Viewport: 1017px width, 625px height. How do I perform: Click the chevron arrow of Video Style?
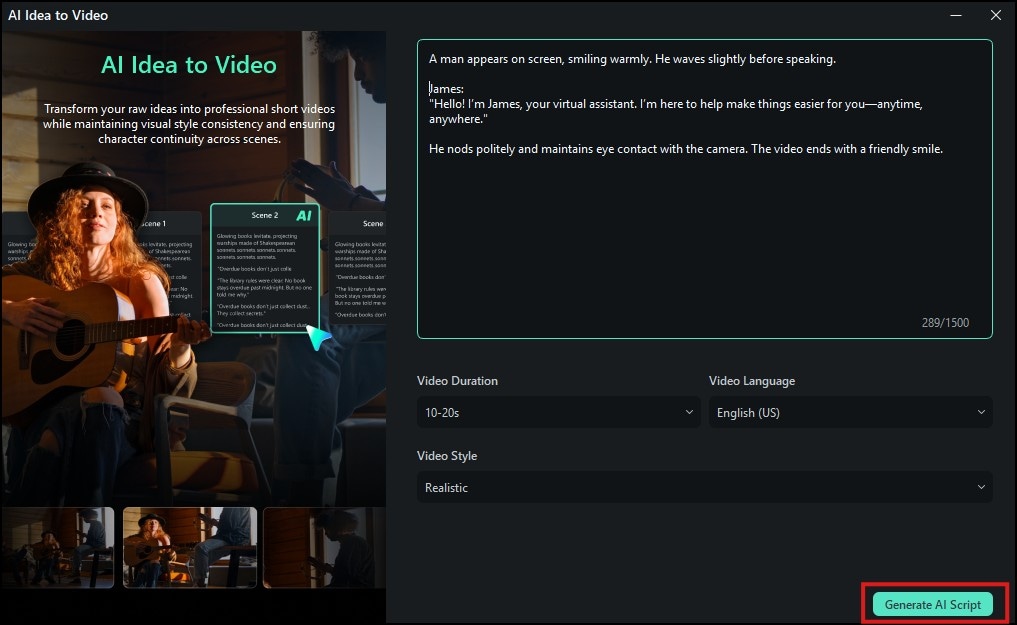[x=981, y=488]
